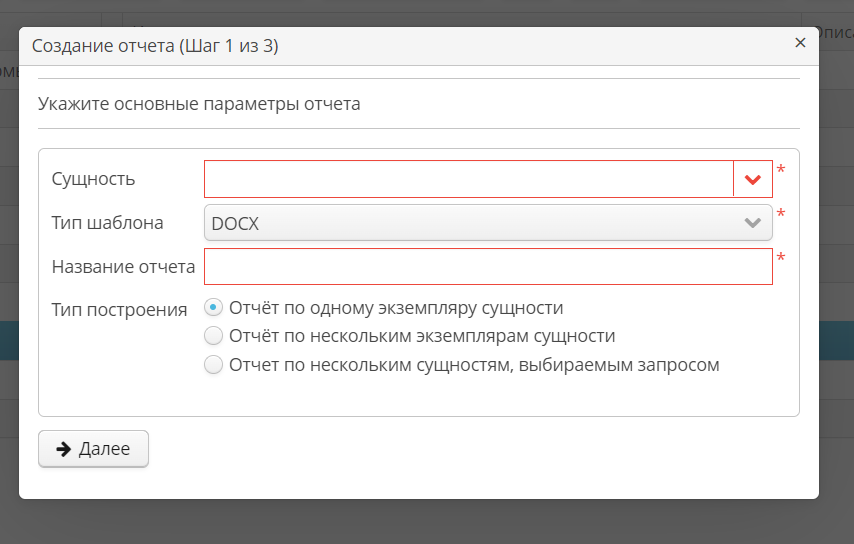Click heading Укажите основные параметры отчета

coord(199,103)
